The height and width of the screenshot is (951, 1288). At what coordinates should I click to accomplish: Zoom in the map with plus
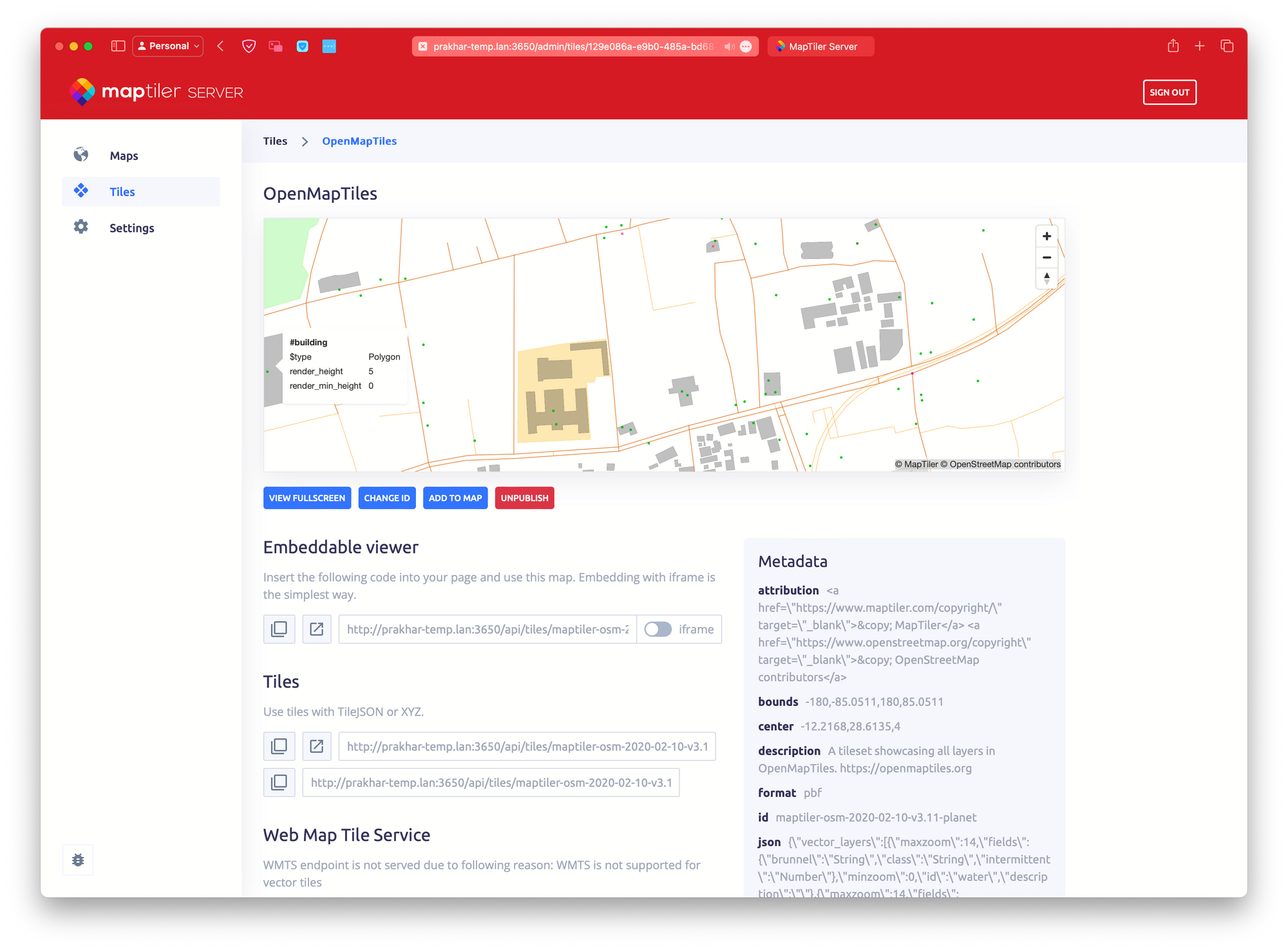click(1046, 236)
